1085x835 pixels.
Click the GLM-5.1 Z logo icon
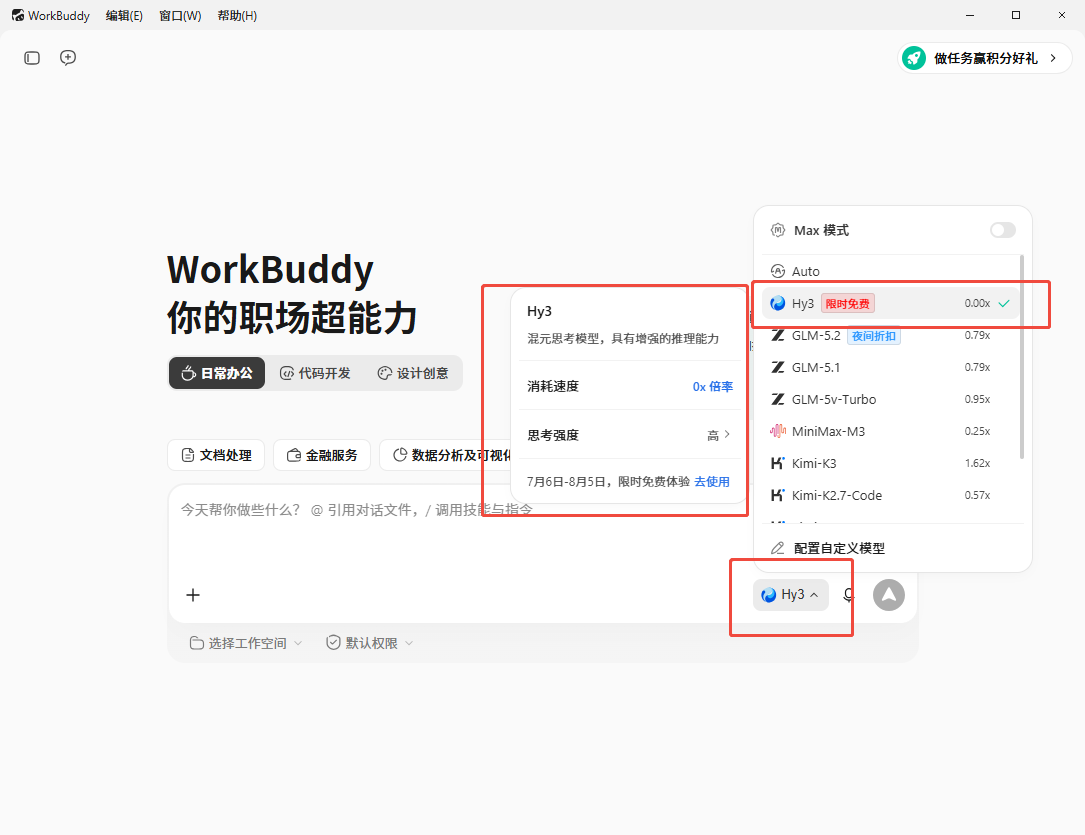(x=778, y=367)
